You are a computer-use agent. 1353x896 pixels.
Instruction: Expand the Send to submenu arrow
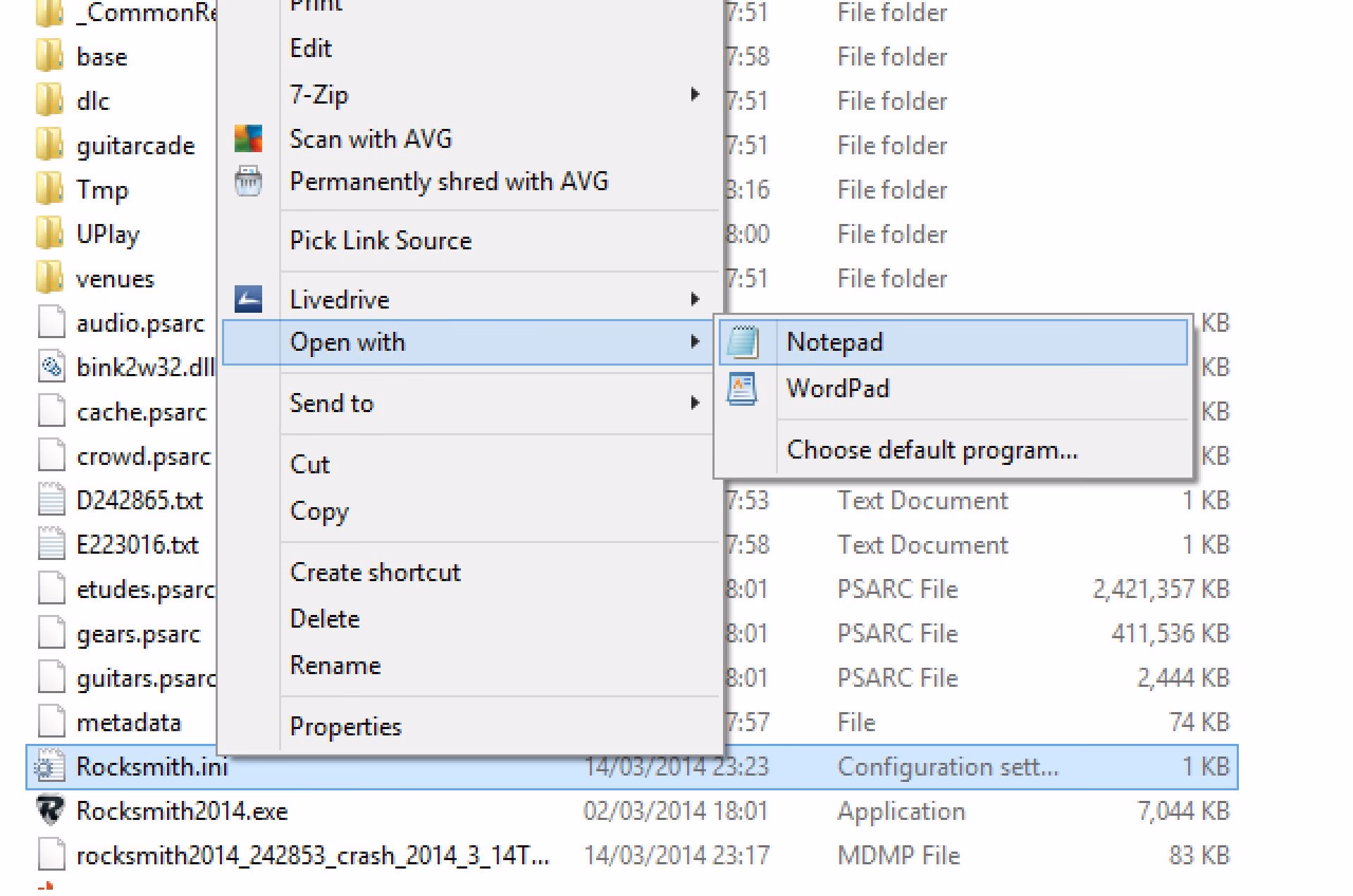pyautogui.click(x=695, y=403)
